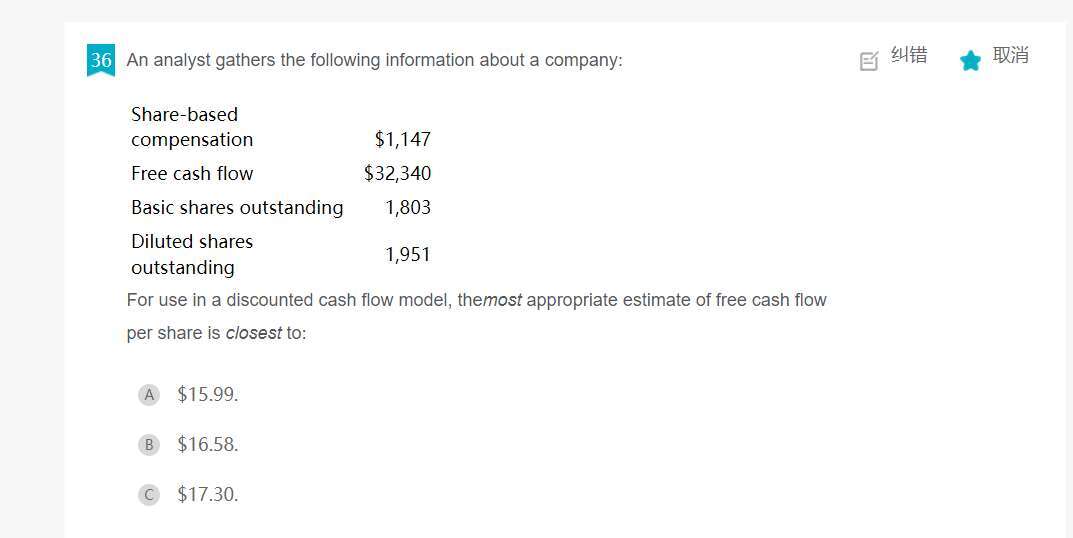This screenshot has height=538, width=1073.
Task: Click the $1,147 compensation value
Action: pyautogui.click(x=402, y=139)
